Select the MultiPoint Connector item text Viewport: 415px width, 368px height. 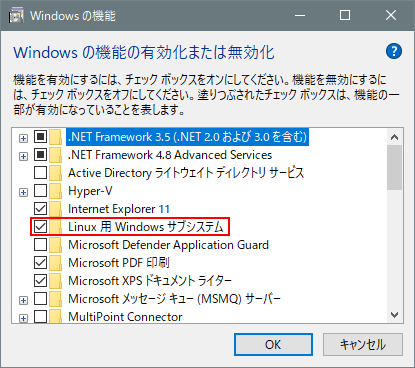(x=125, y=317)
